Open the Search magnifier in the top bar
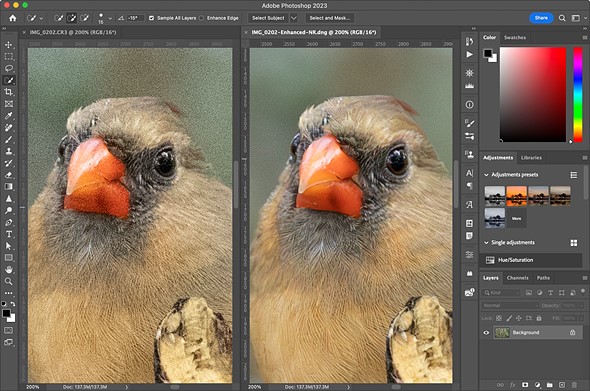Image resolution: width=590 pixels, height=391 pixels. coord(562,18)
